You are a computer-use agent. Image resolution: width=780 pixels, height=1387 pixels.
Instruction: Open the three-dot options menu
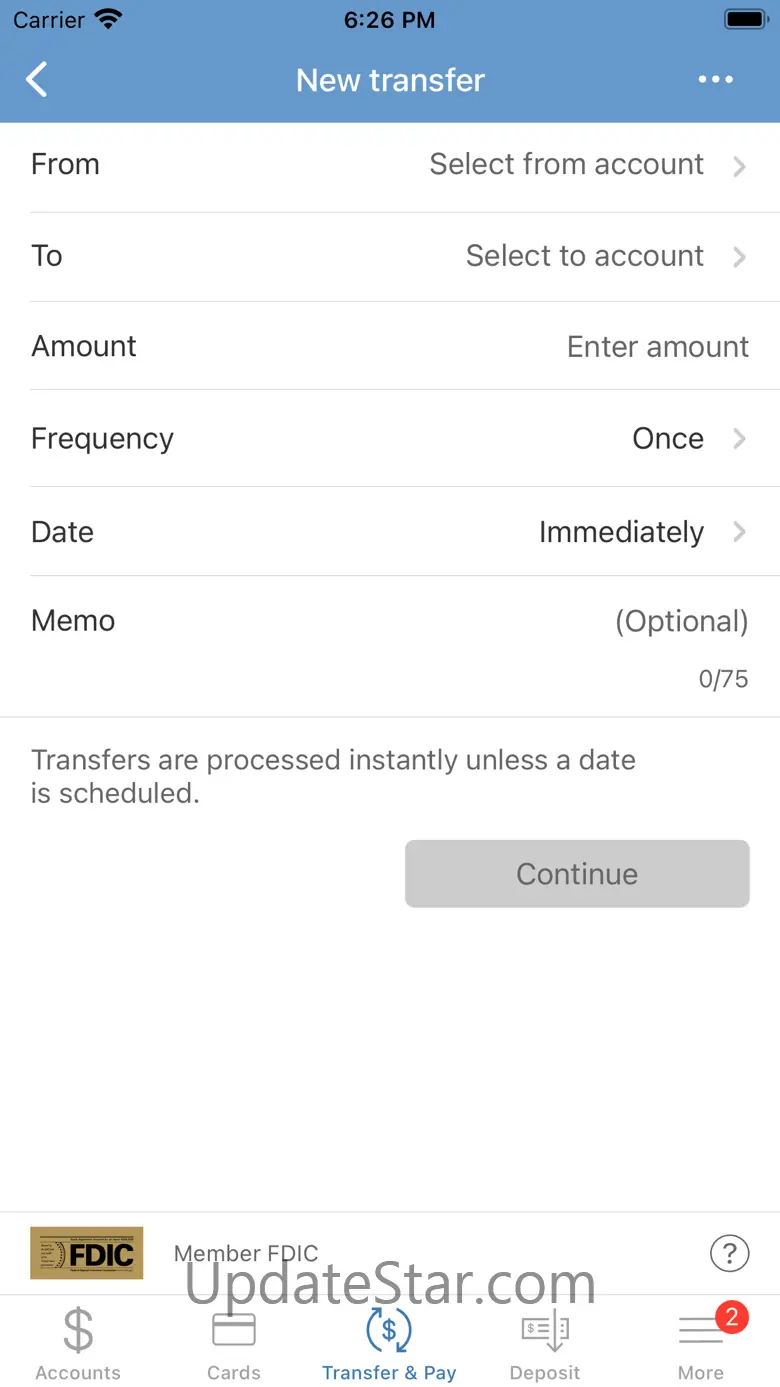(715, 80)
